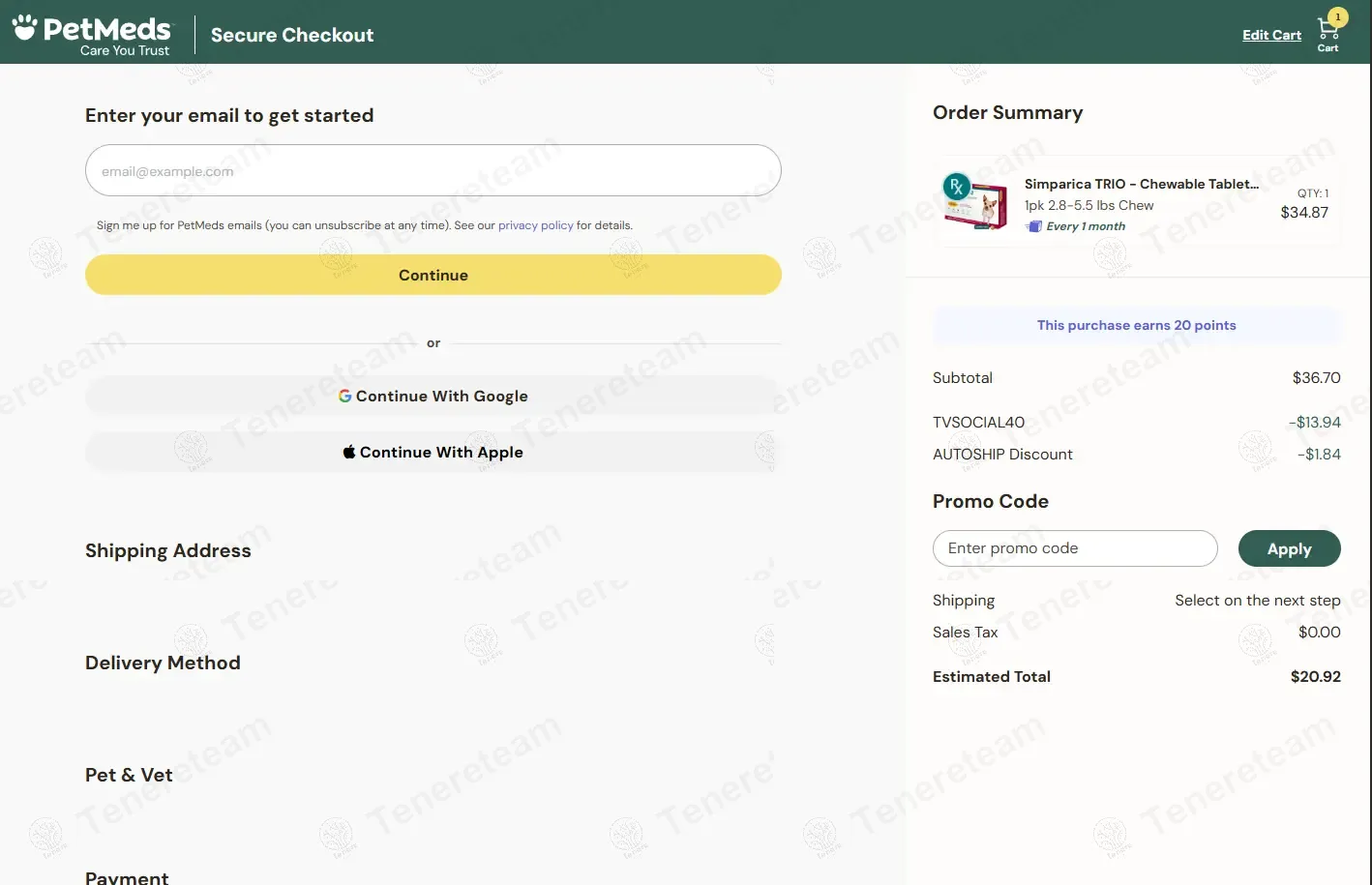Viewport: 1372px width, 885px height.
Task: Click the PetMeds paw logo
Action: (x=25, y=26)
